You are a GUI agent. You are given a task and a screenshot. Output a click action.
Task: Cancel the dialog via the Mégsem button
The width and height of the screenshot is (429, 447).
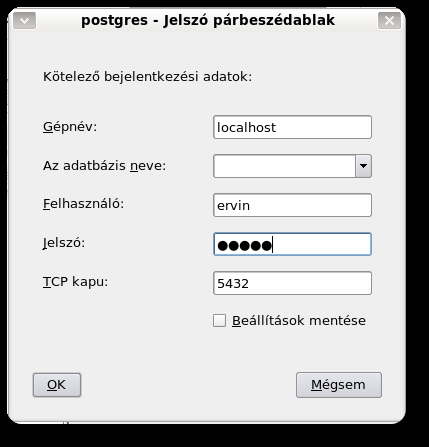[x=339, y=385]
